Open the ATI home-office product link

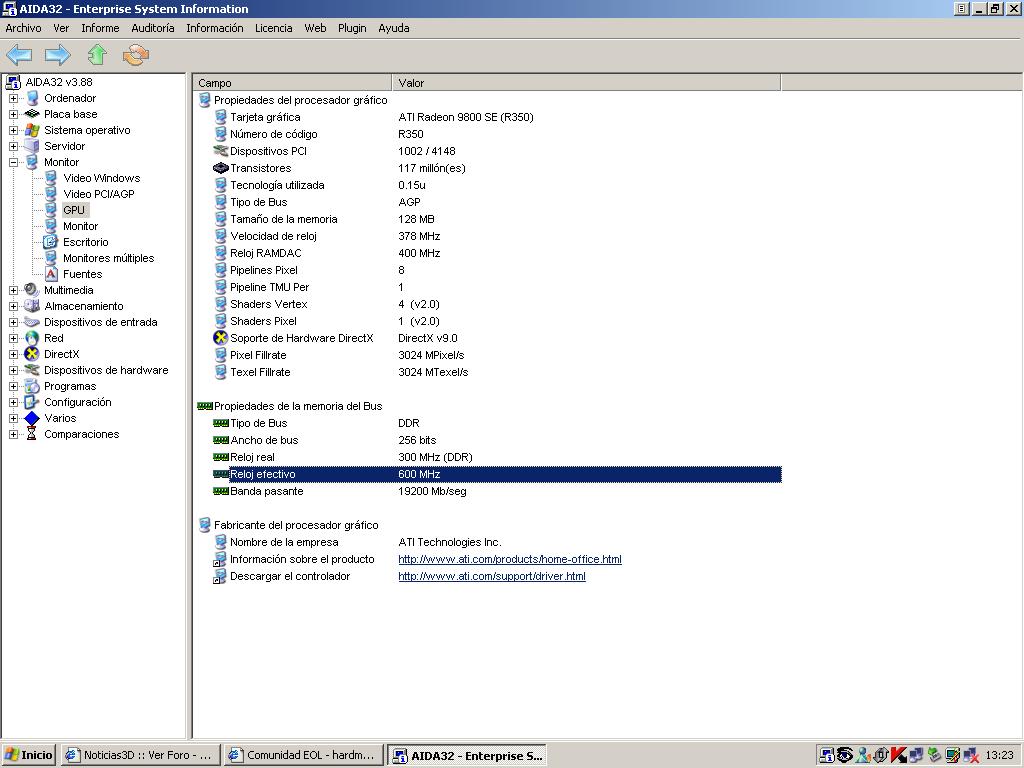coord(509,559)
